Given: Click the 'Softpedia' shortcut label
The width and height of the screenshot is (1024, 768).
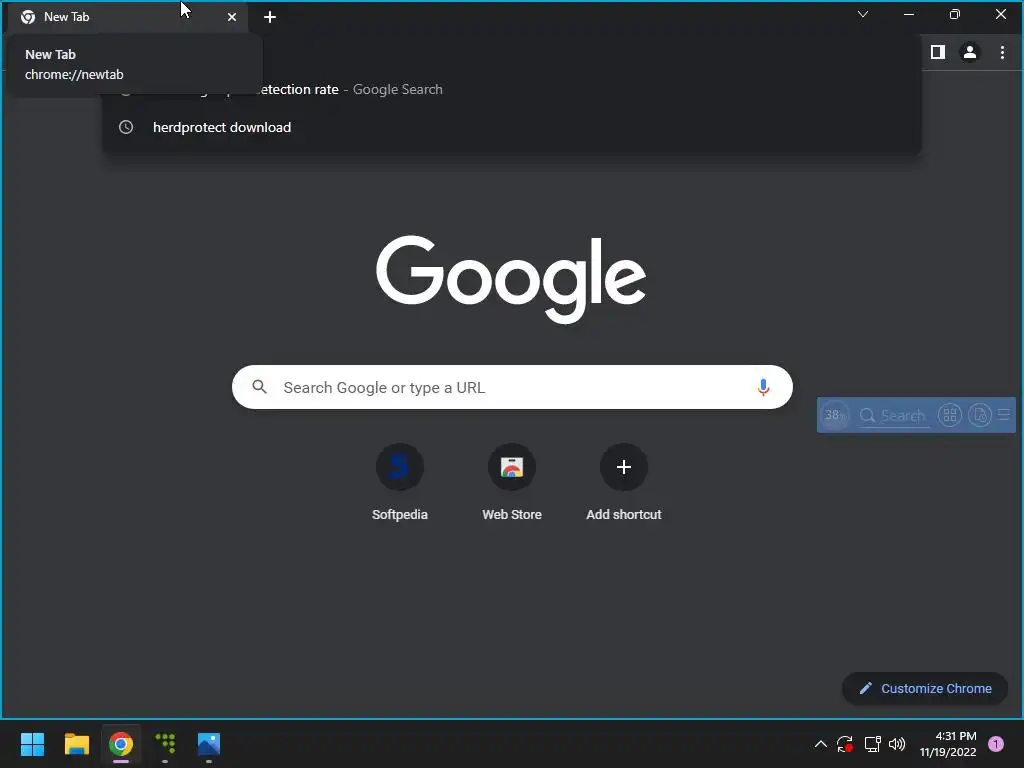Looking at the screenshot, I should [400, 515].
